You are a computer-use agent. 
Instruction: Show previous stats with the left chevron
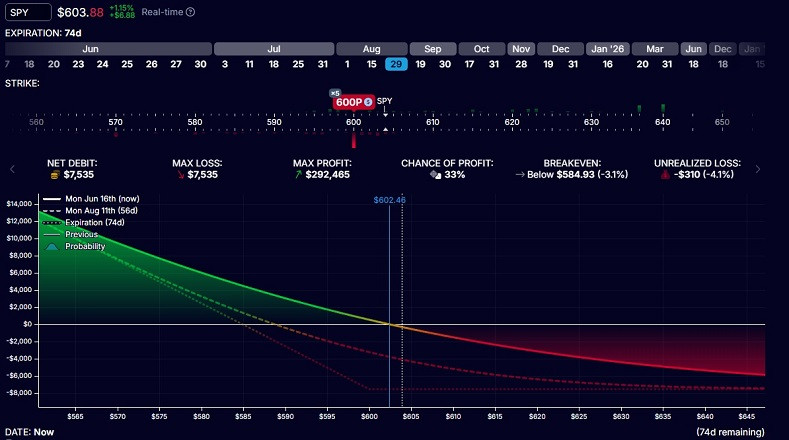13,170
